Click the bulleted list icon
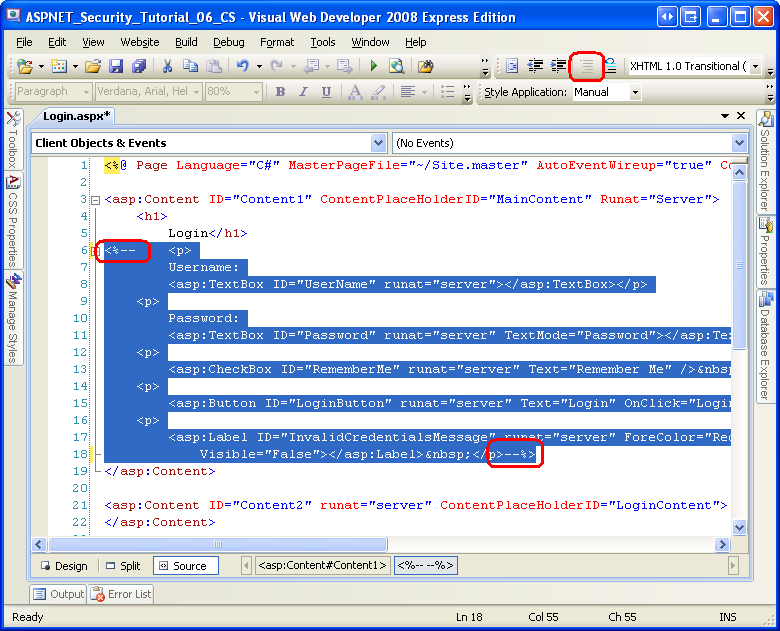780x631 pixels. coord(448,92)
